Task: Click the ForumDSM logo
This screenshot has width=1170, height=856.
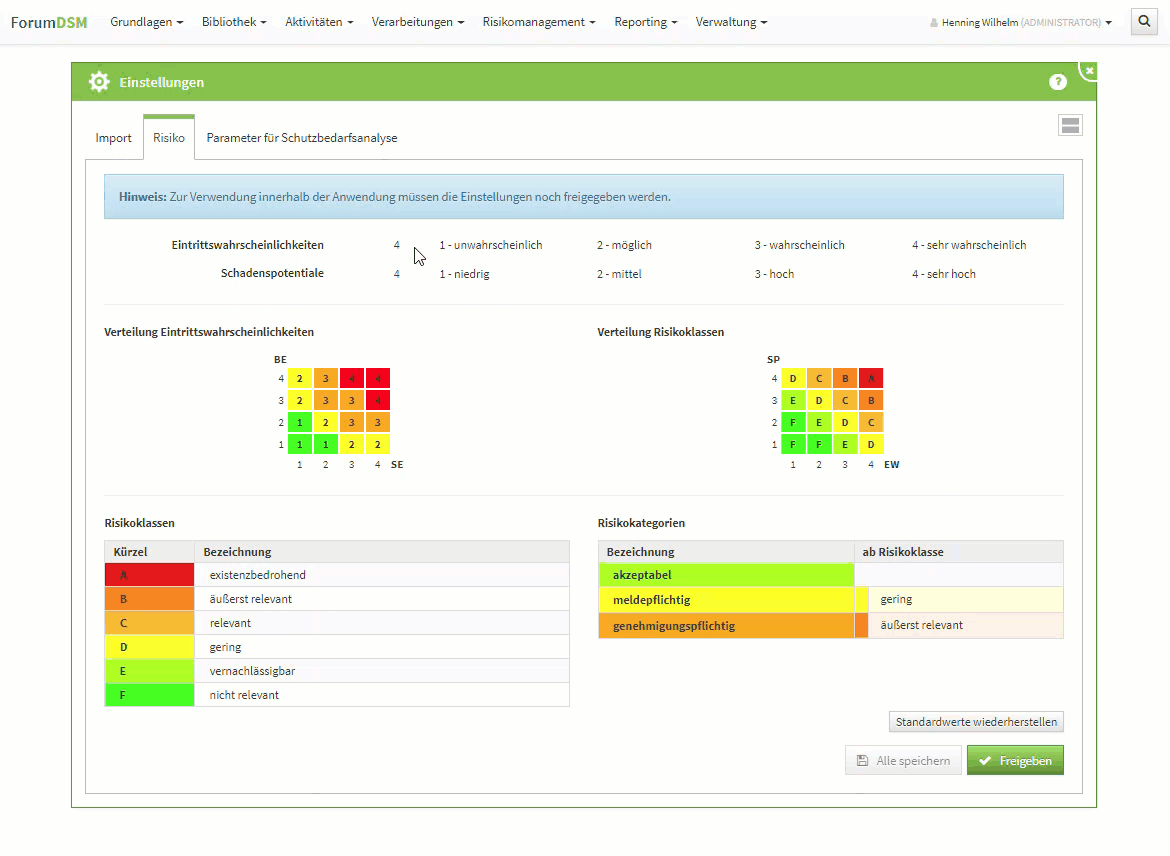Action: coord(49,22)
